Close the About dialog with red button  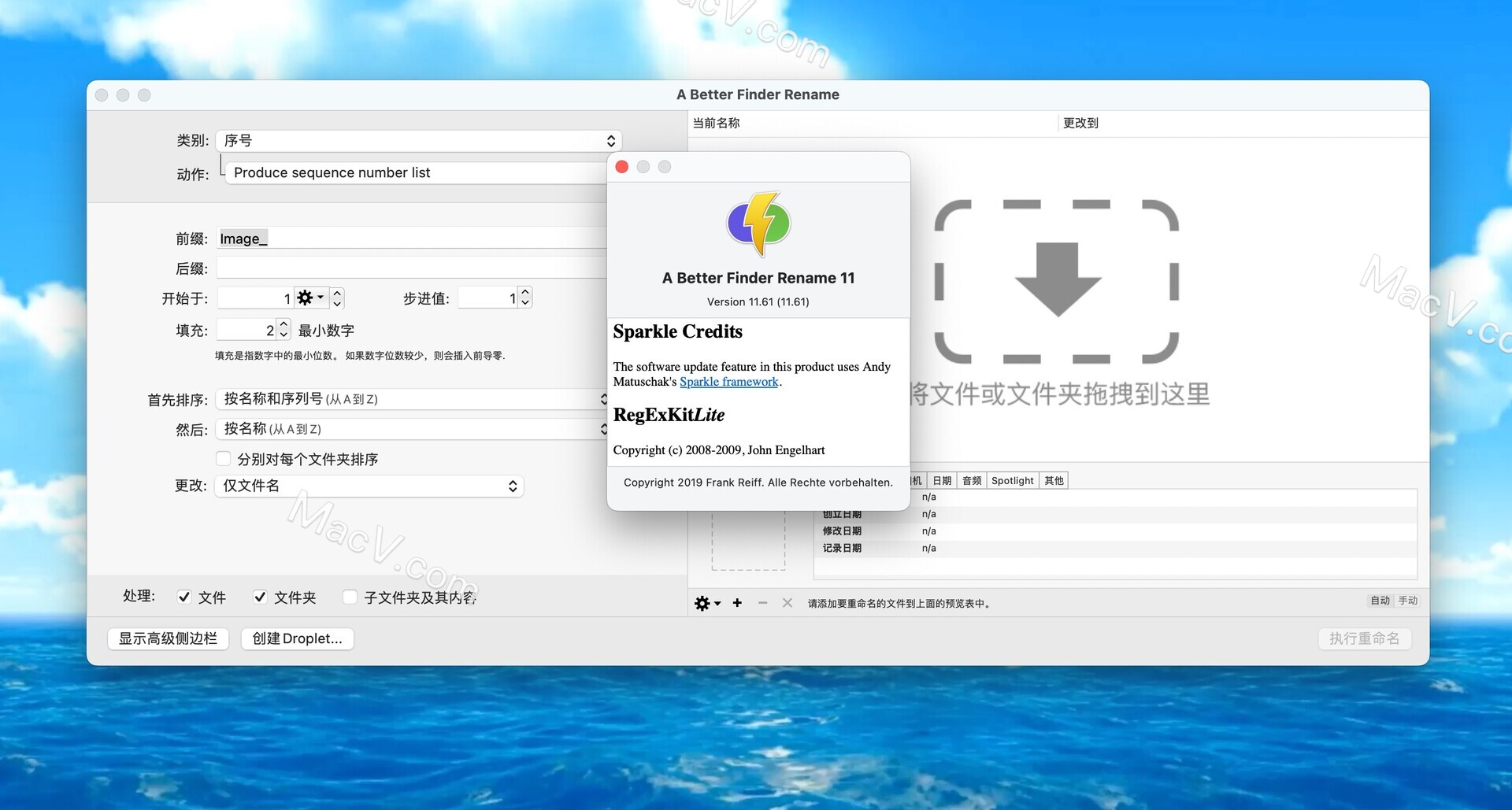(x=621, y=167)
